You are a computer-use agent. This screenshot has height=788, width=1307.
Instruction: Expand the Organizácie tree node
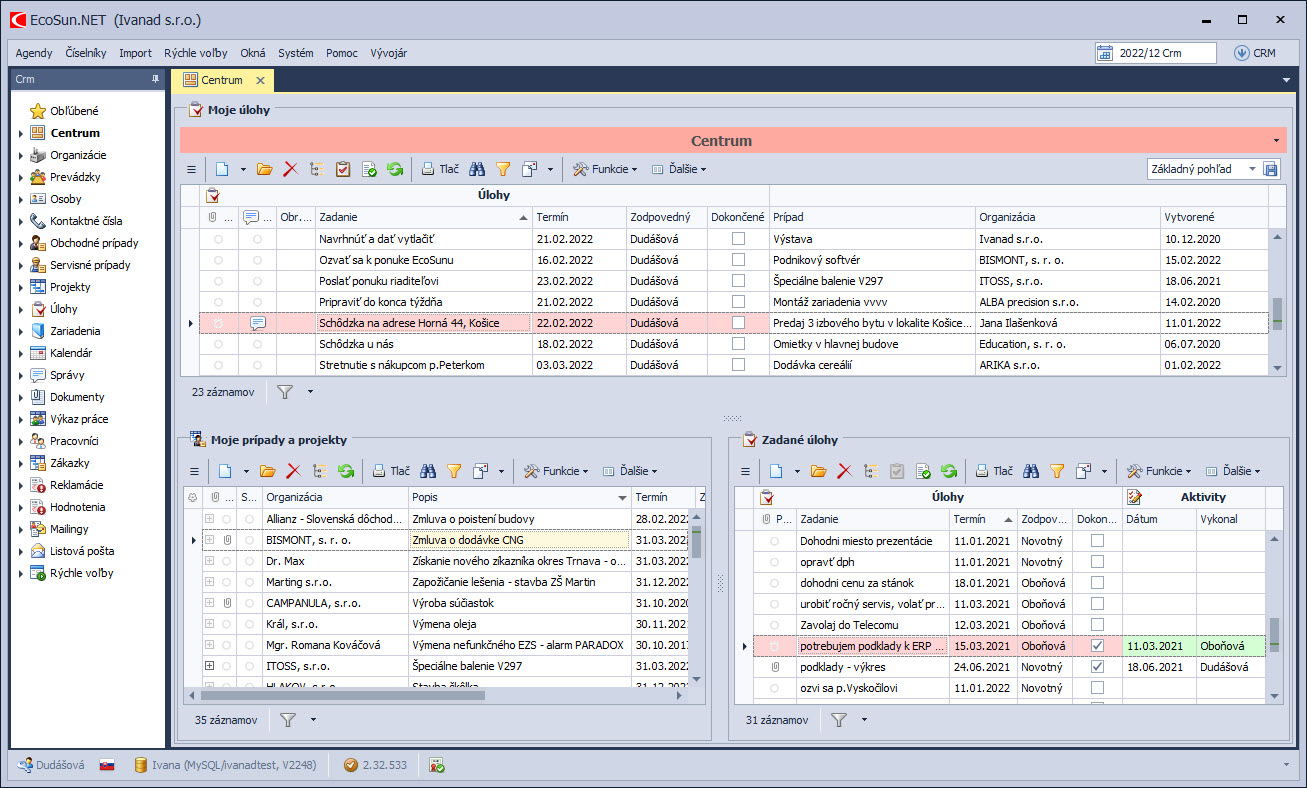(21, 155)
